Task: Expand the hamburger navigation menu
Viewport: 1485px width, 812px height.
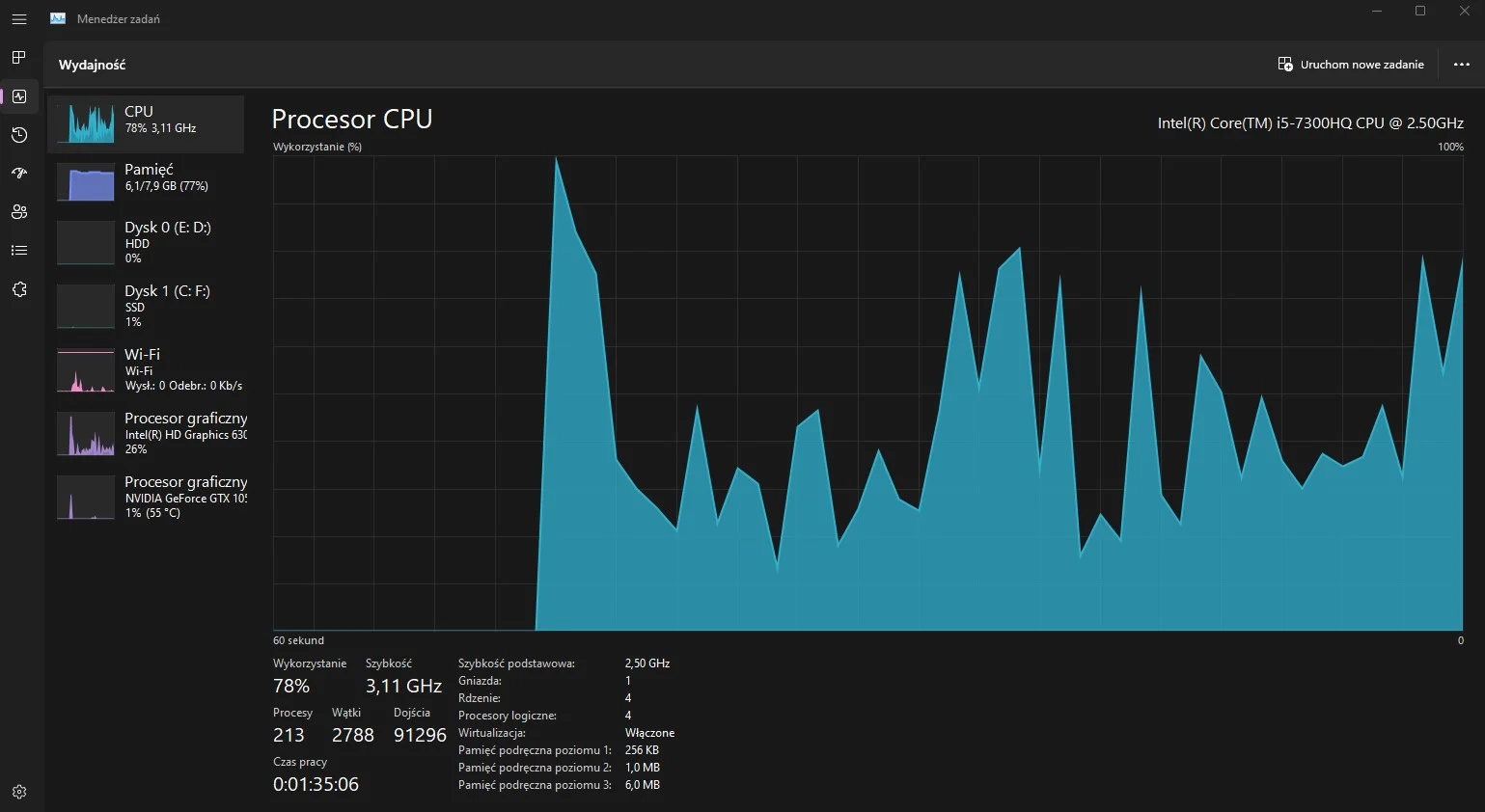Action: [x=19, y=19]
